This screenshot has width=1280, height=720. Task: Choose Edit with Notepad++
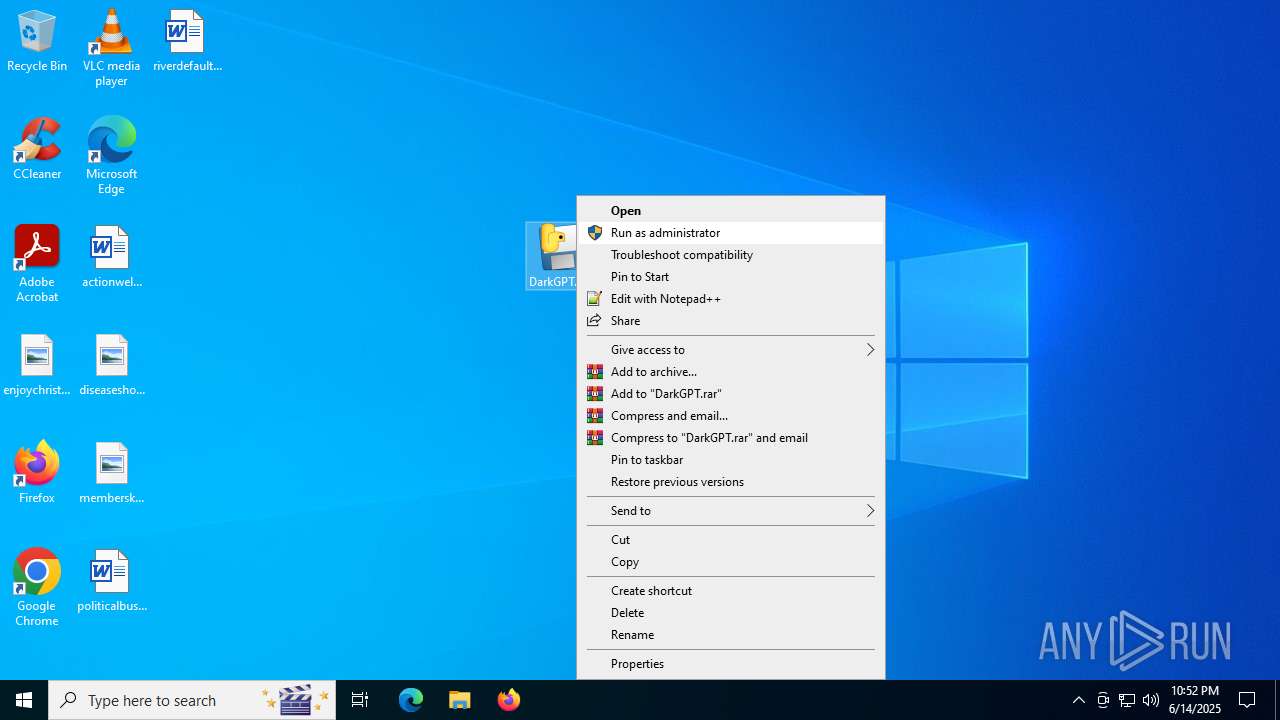coord(730,298)
